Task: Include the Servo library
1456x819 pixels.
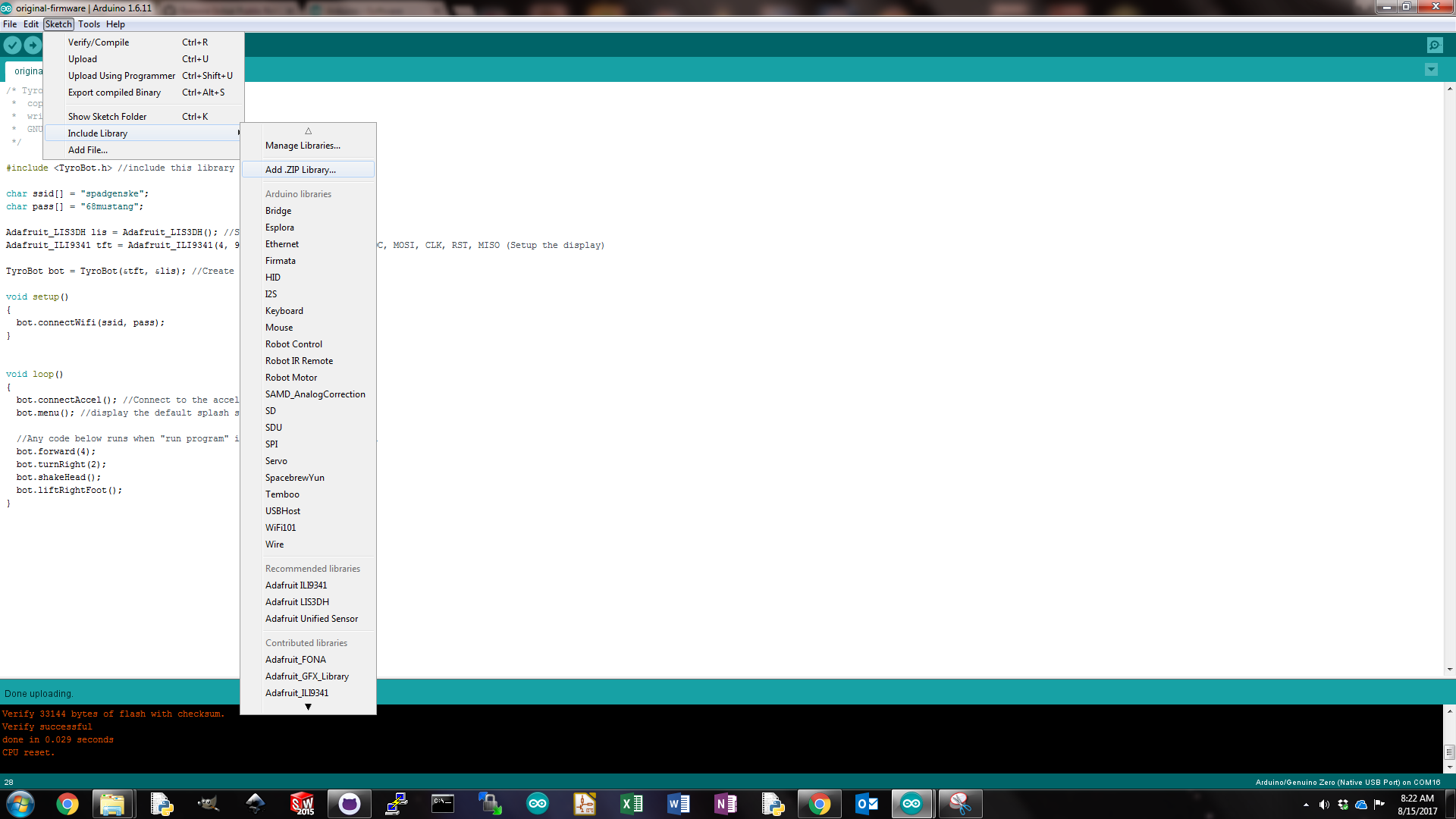Action: coord(276,461)
